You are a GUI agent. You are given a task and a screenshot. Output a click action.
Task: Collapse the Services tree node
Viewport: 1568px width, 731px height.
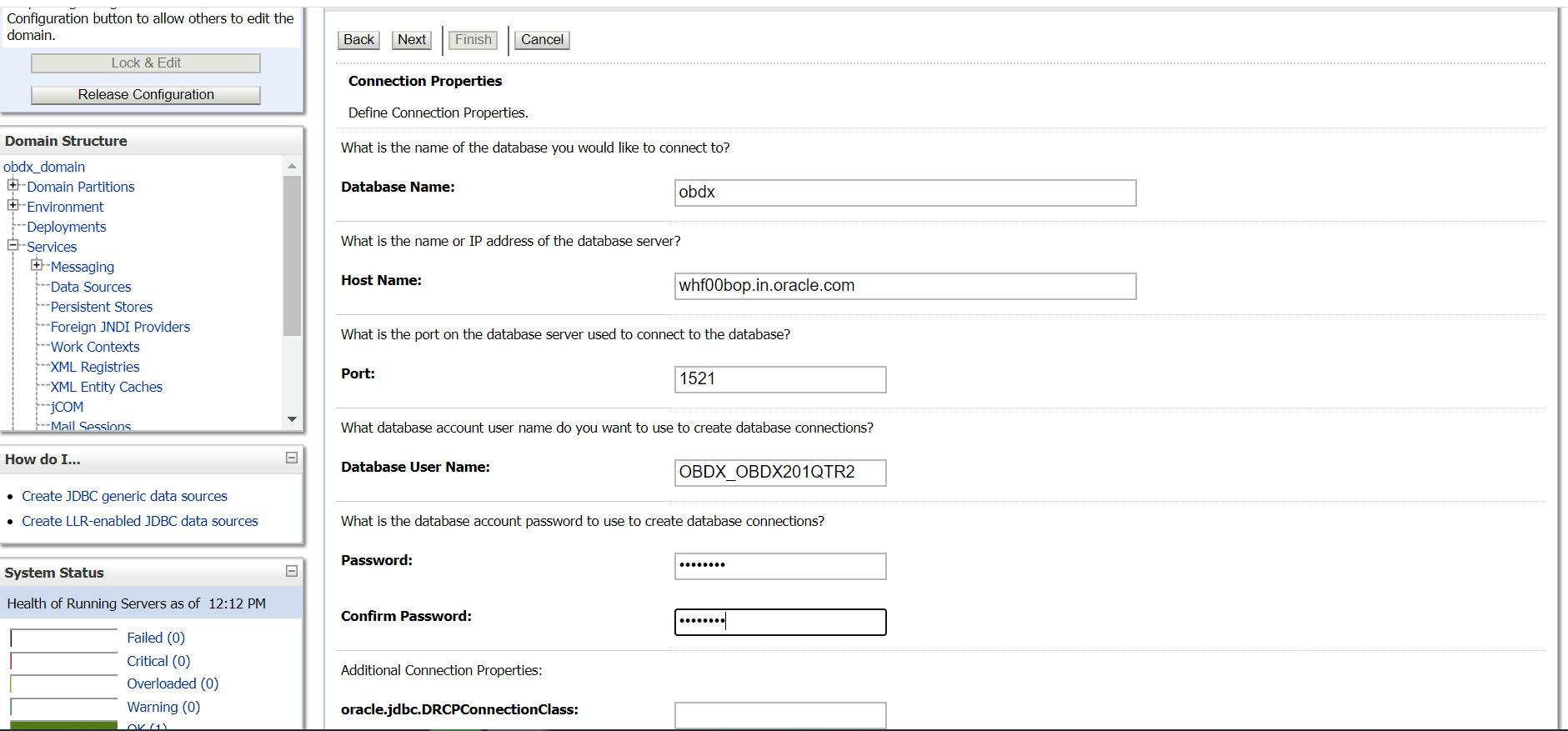click(13, 245)
